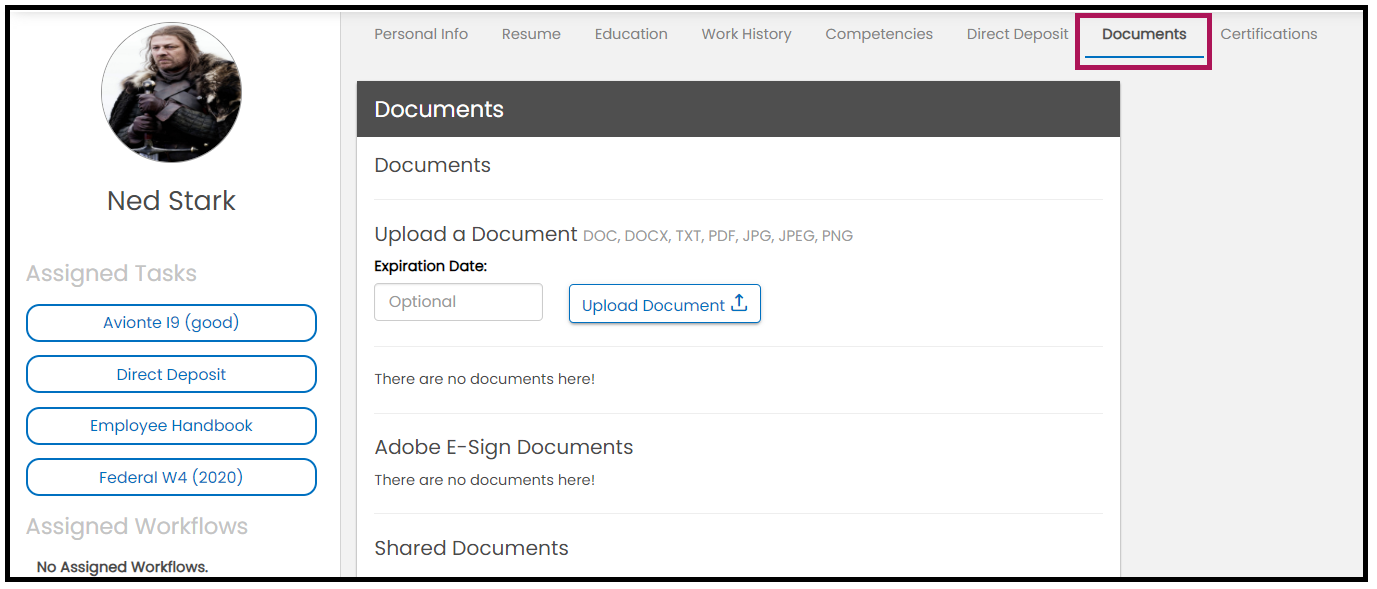Open the Avionte I9 (good) task
The image size is (1377, 589).
(171, 323)
